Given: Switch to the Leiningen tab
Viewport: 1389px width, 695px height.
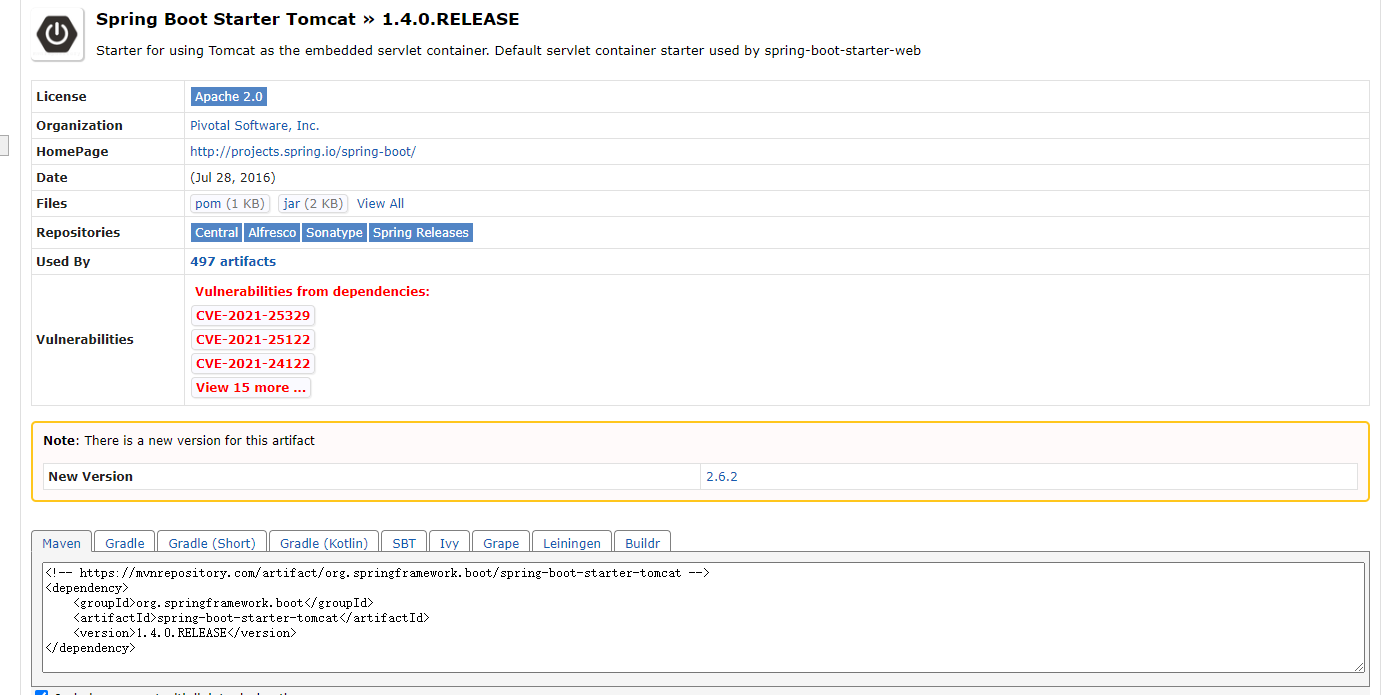Looking at the screenshot, I should click(572, 542).
